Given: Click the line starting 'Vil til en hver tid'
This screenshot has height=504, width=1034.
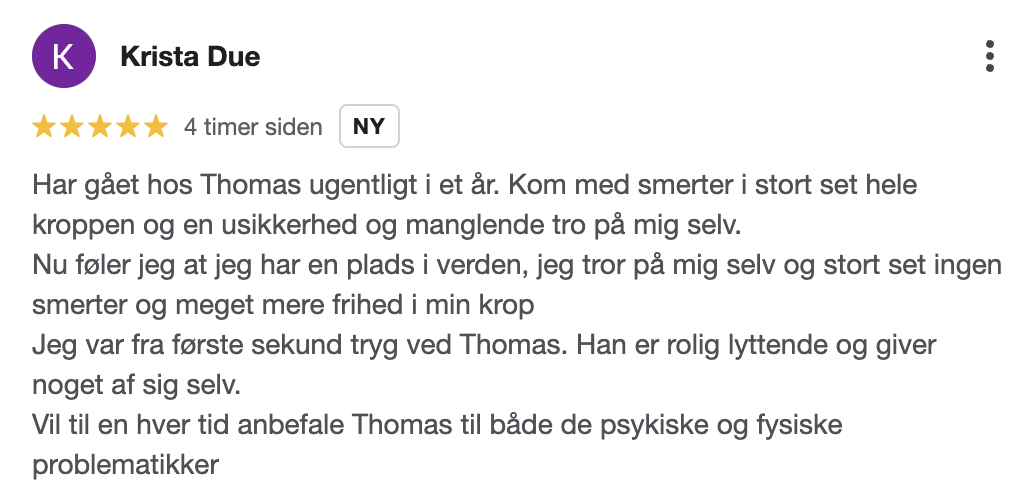Looking at the screenshot, I should [x=437, y=426].
